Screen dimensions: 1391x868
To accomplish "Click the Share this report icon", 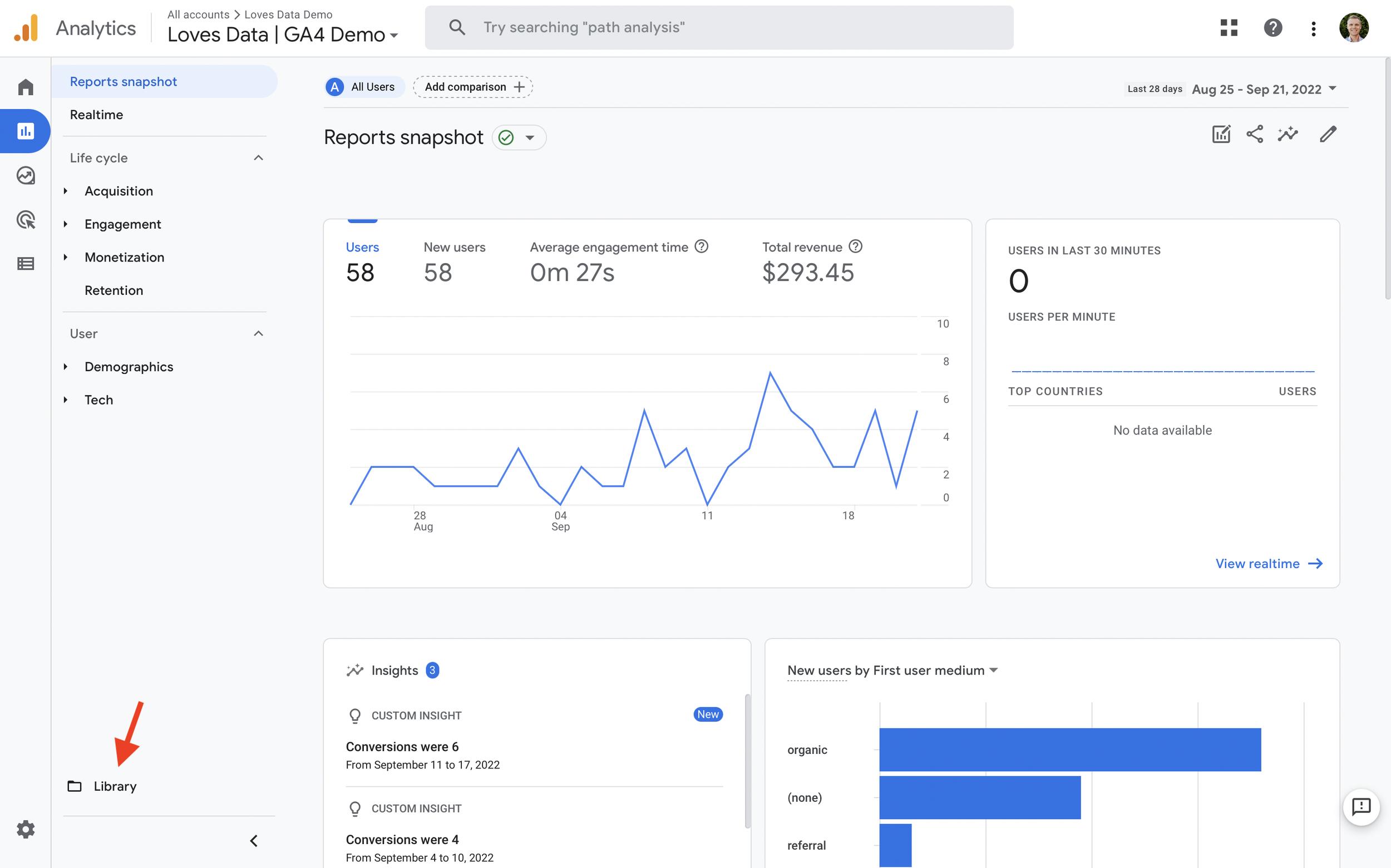I will 1254,134.
